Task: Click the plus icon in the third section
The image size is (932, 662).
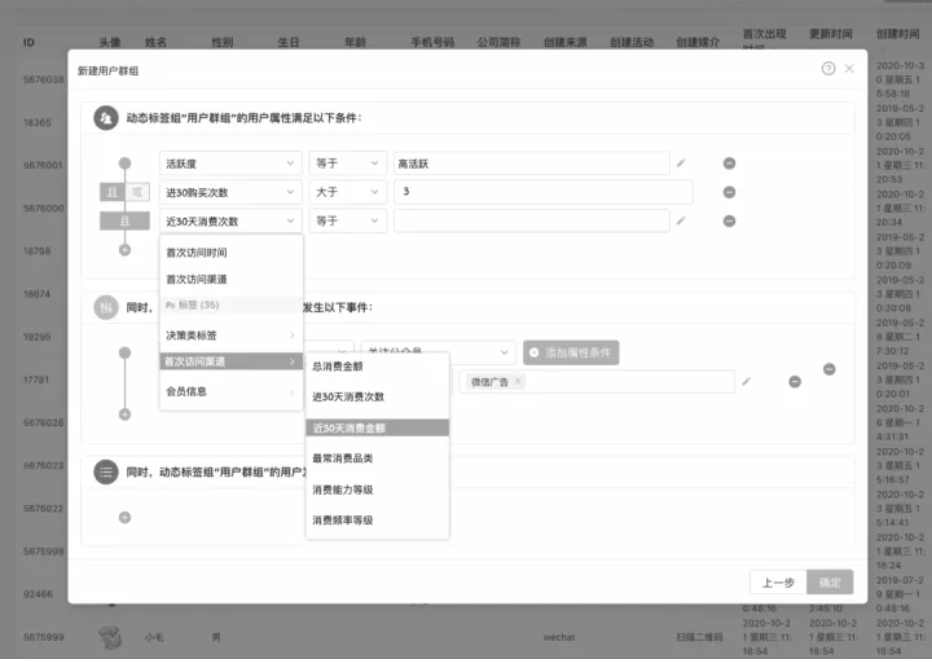Action: 125,517
